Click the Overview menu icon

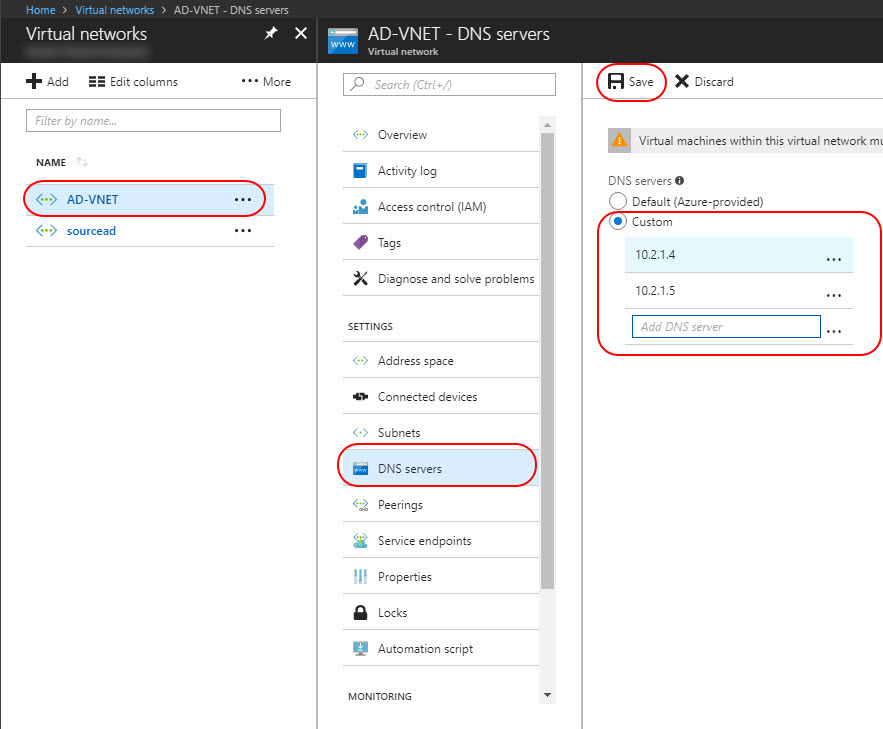pos(360,135)
